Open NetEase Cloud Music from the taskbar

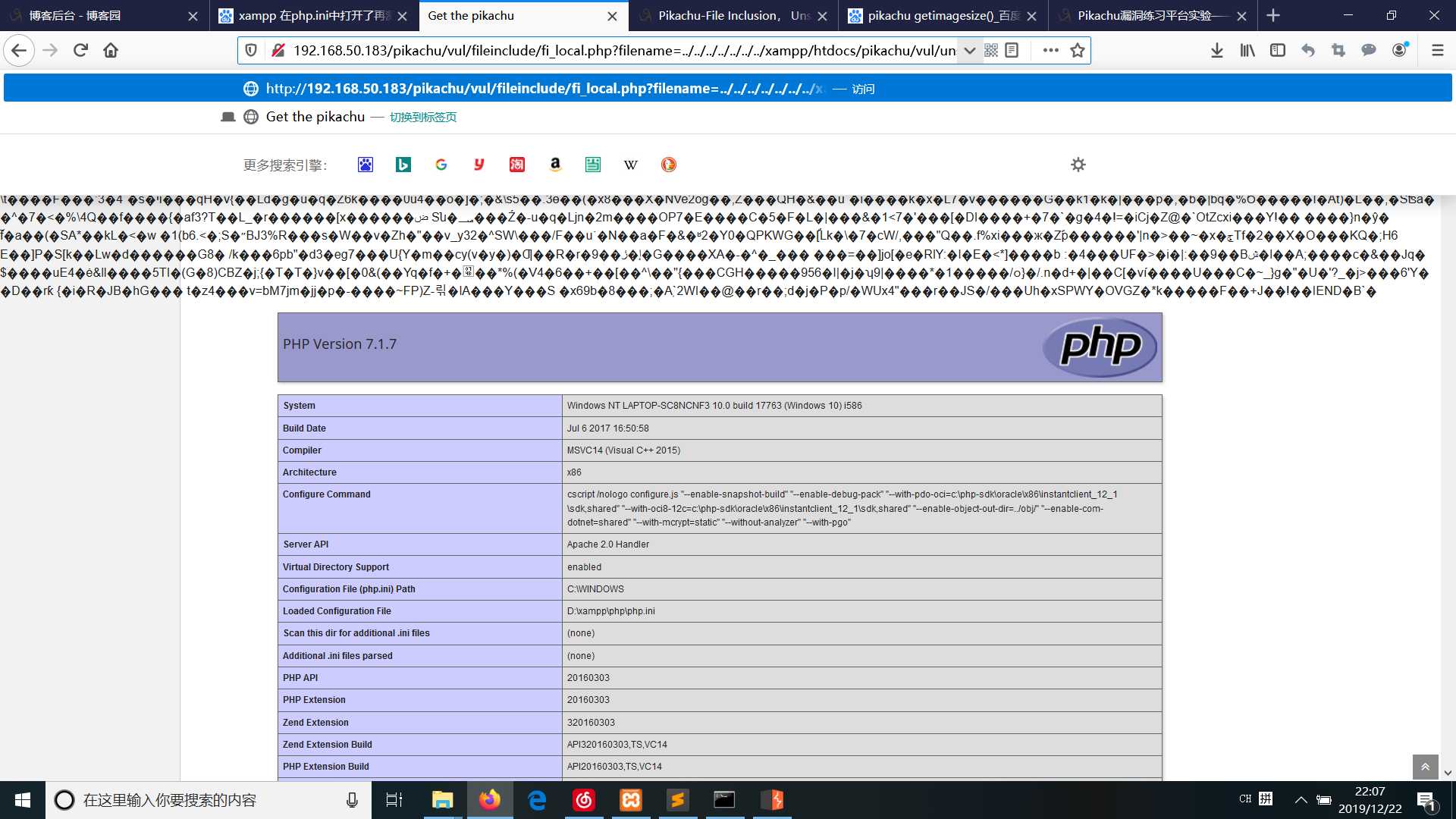pos(584,800)
